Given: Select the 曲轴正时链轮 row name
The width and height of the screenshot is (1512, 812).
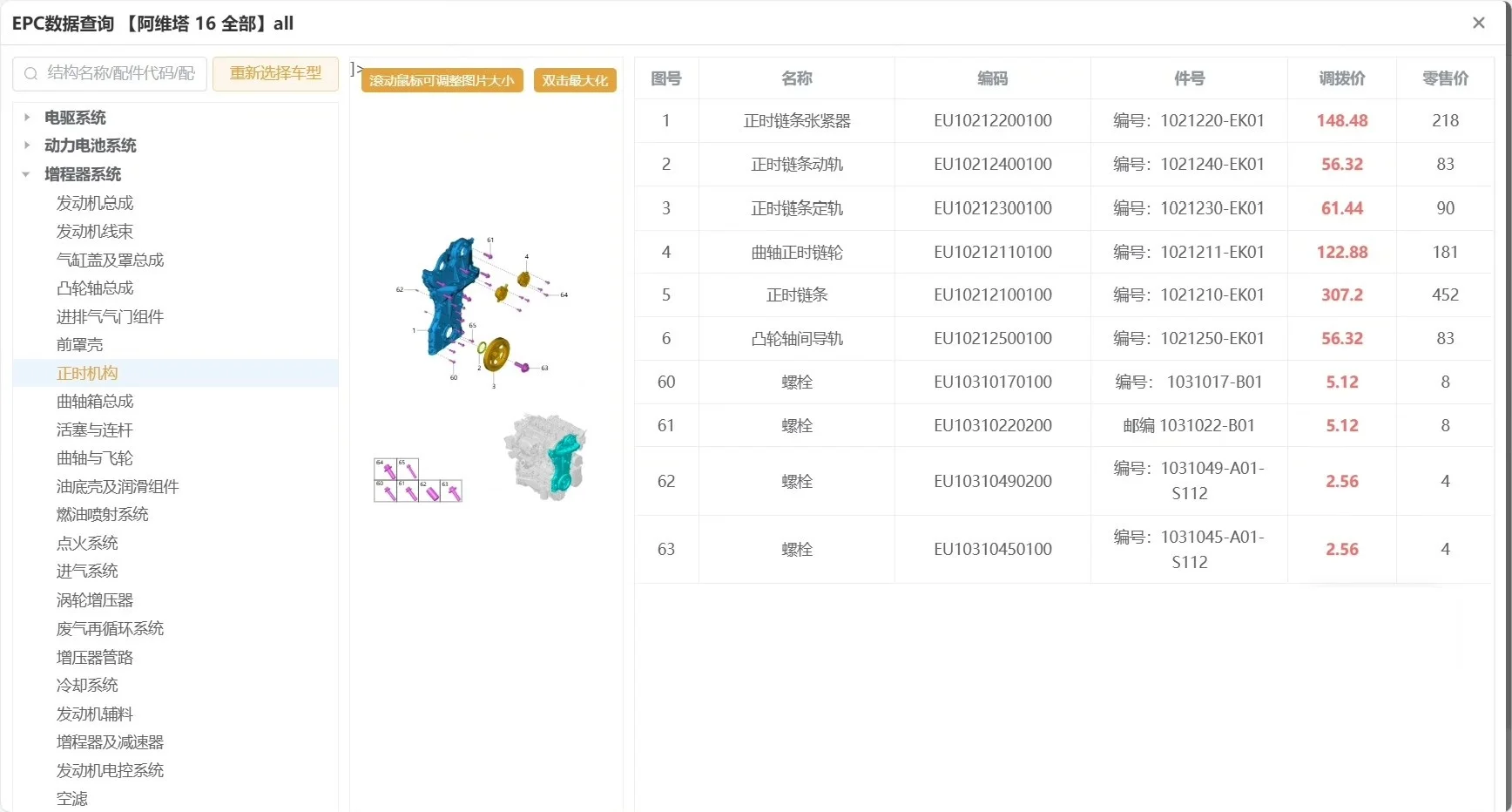Looking at the screenshot, I should click(x=797, y=253).
